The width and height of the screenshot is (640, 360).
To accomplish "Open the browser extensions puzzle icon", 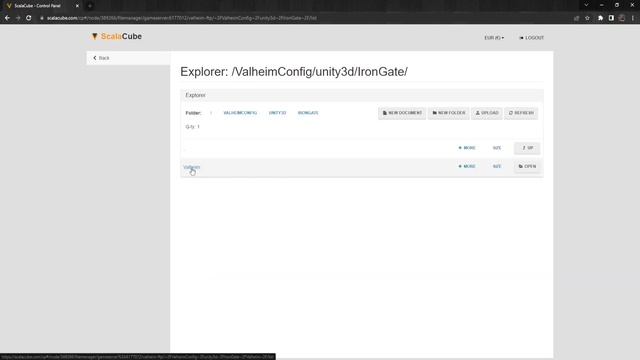I will click(x=600, y=18).
